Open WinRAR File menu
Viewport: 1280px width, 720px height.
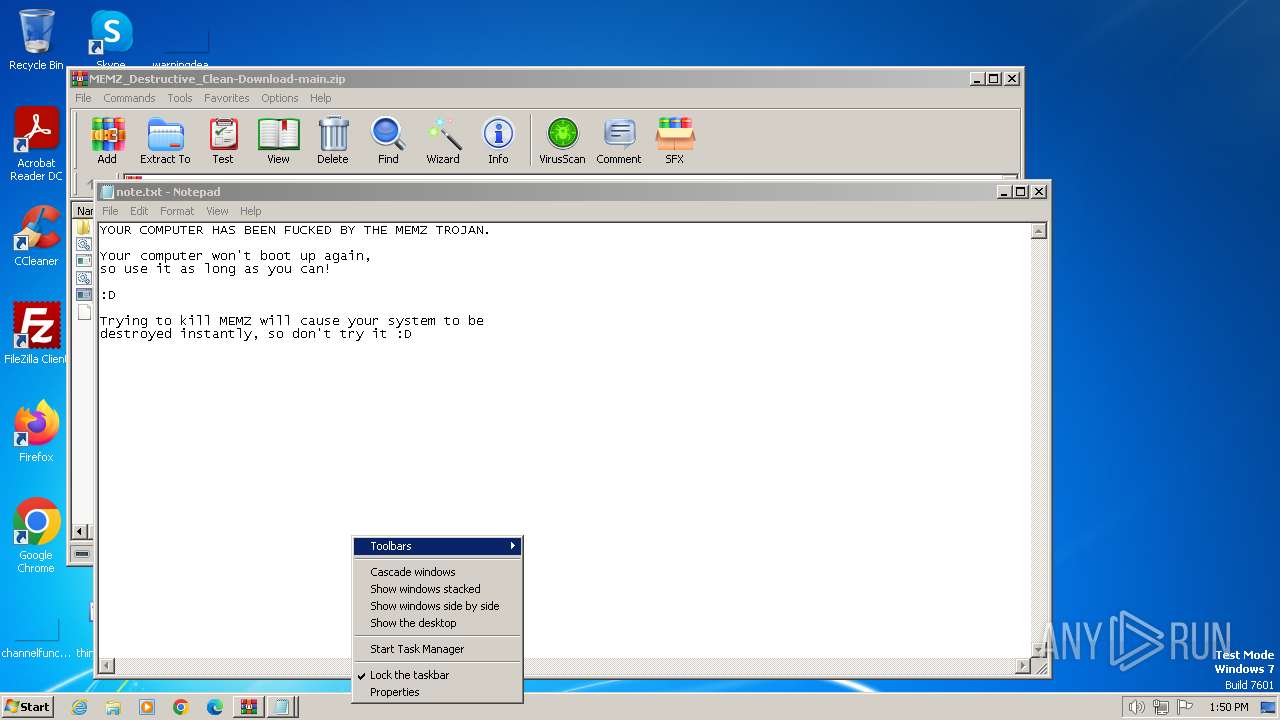pos(83,98)
